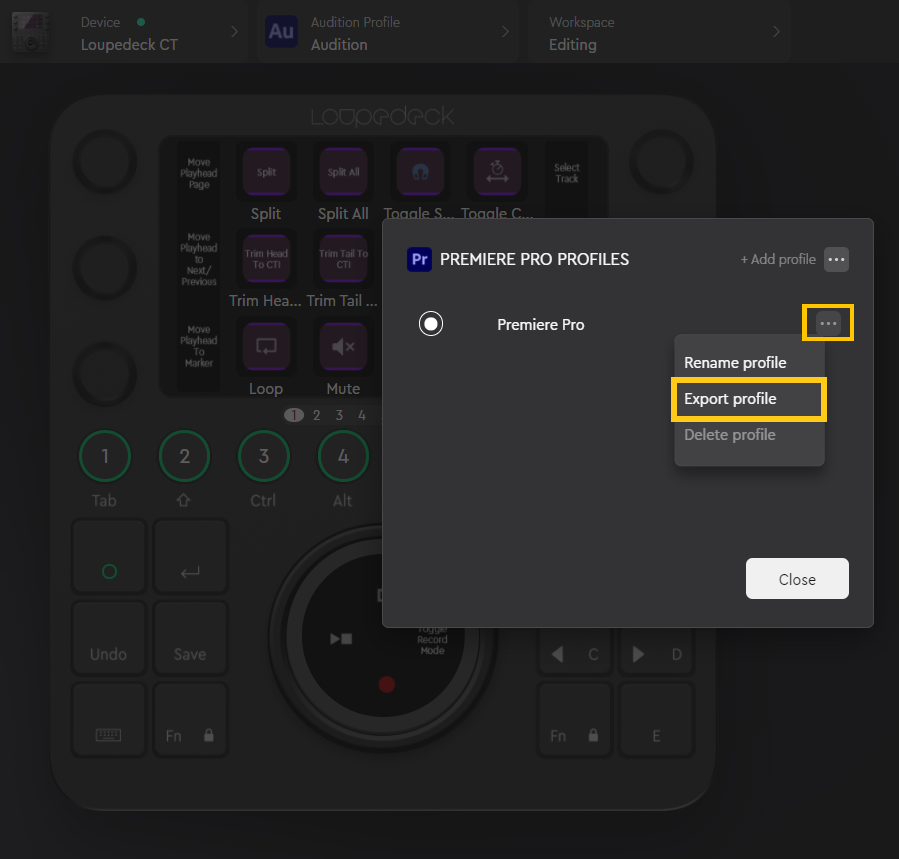Choose Rename profile from the menu
This screenshot has height=859, width=899.
735,362
